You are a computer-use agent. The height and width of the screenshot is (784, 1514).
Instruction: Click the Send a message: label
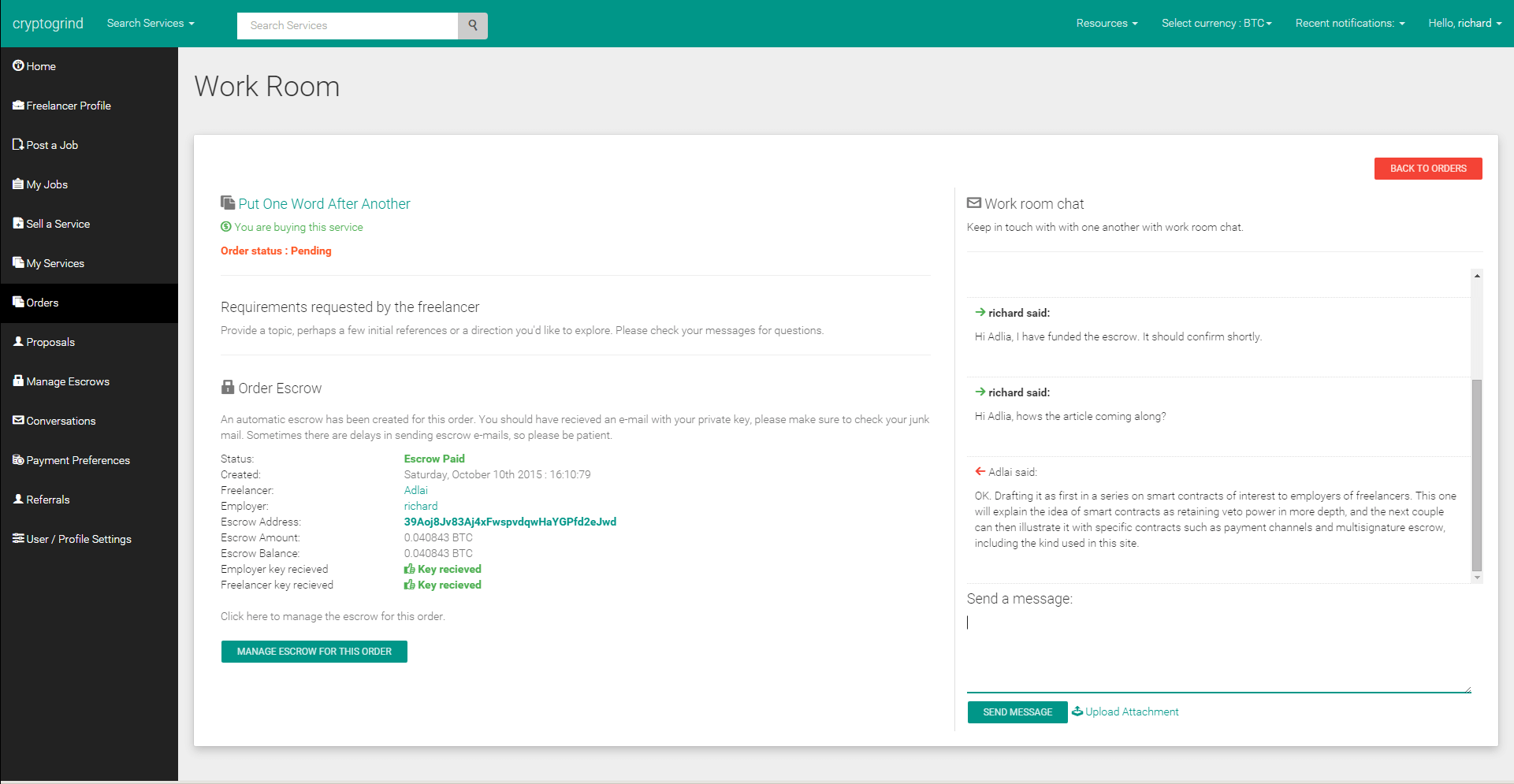click(x=1020, y=599)
